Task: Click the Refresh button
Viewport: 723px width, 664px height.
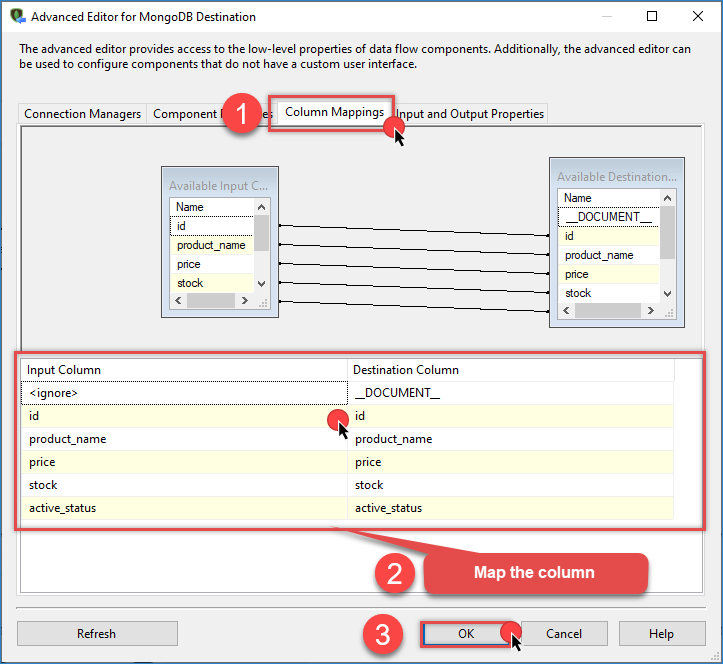Action: (97, 633)
